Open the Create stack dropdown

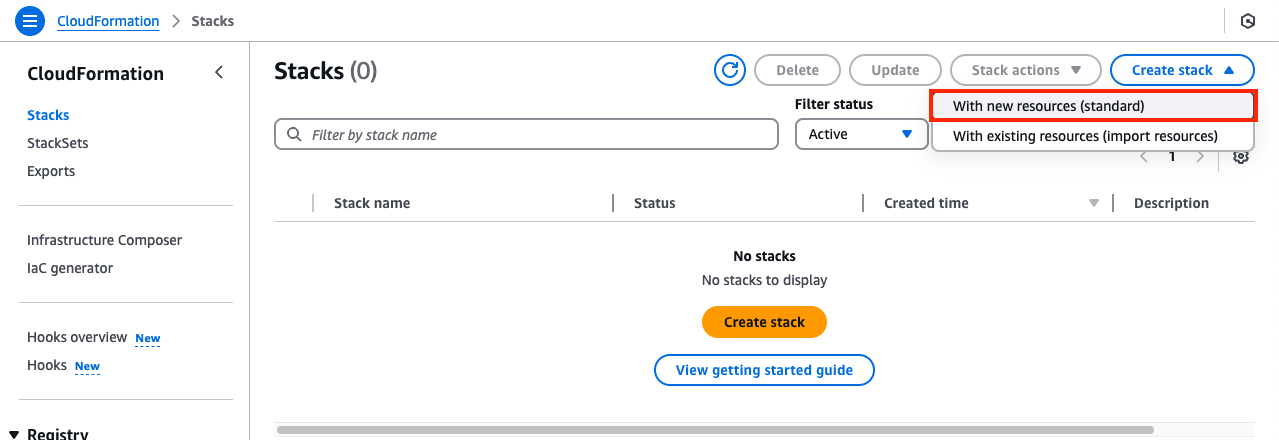(1182, 70)
